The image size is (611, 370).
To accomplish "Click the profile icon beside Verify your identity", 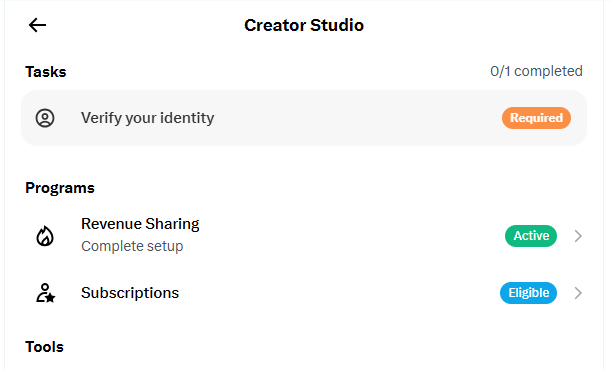I will 45,118.
